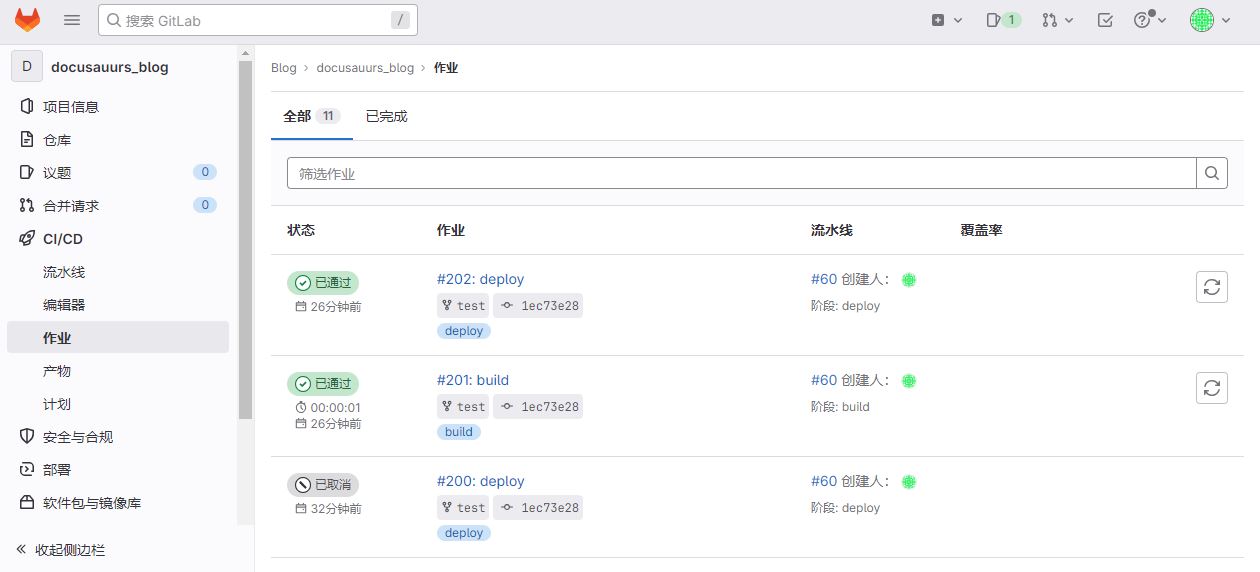Open job #202: deploy link

click(x=480, y=279)
